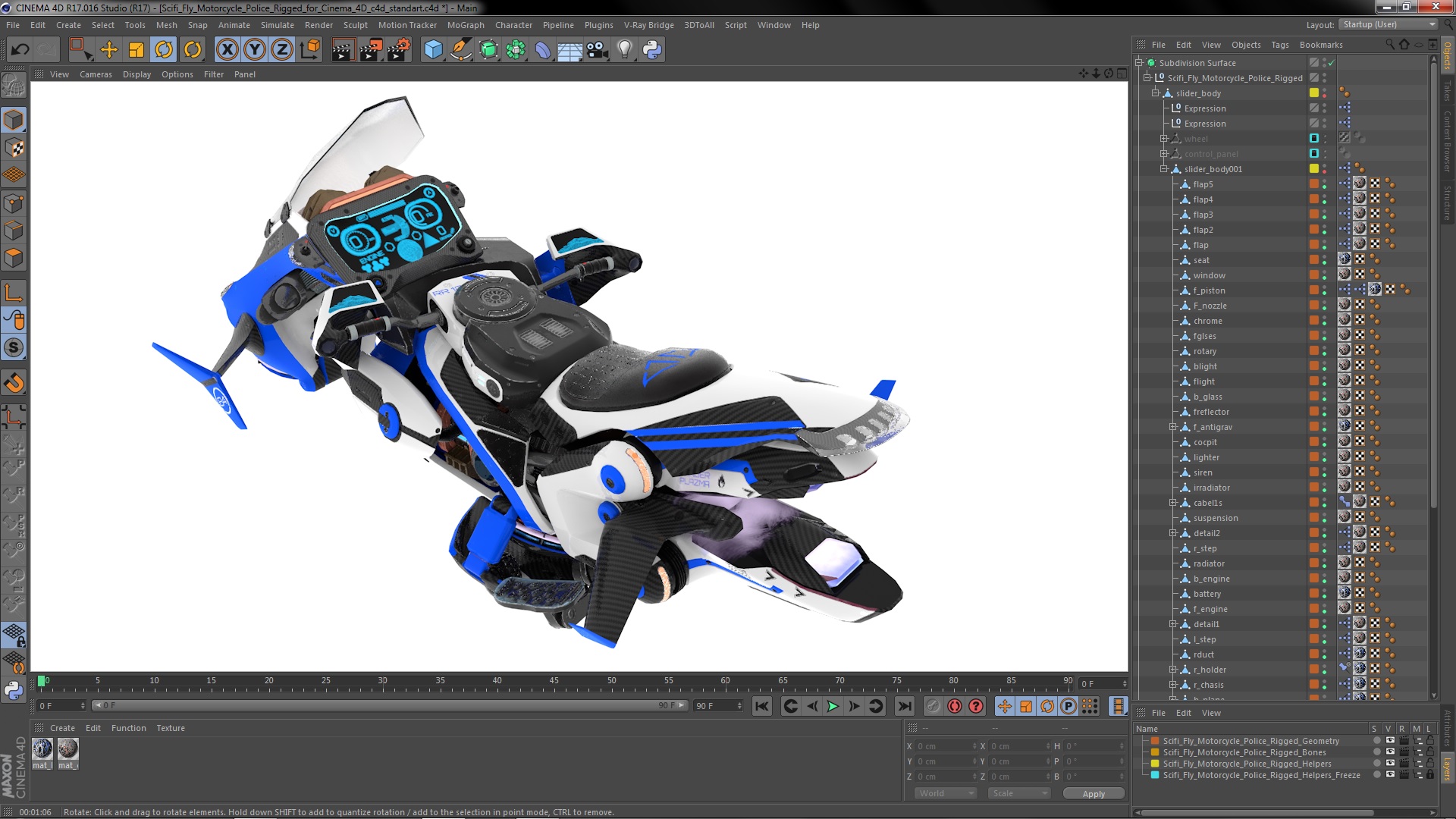Toggle visibility of Rigged_Bones layer
Viewport: 1456px width, 819px height.
pos(1390,752)
